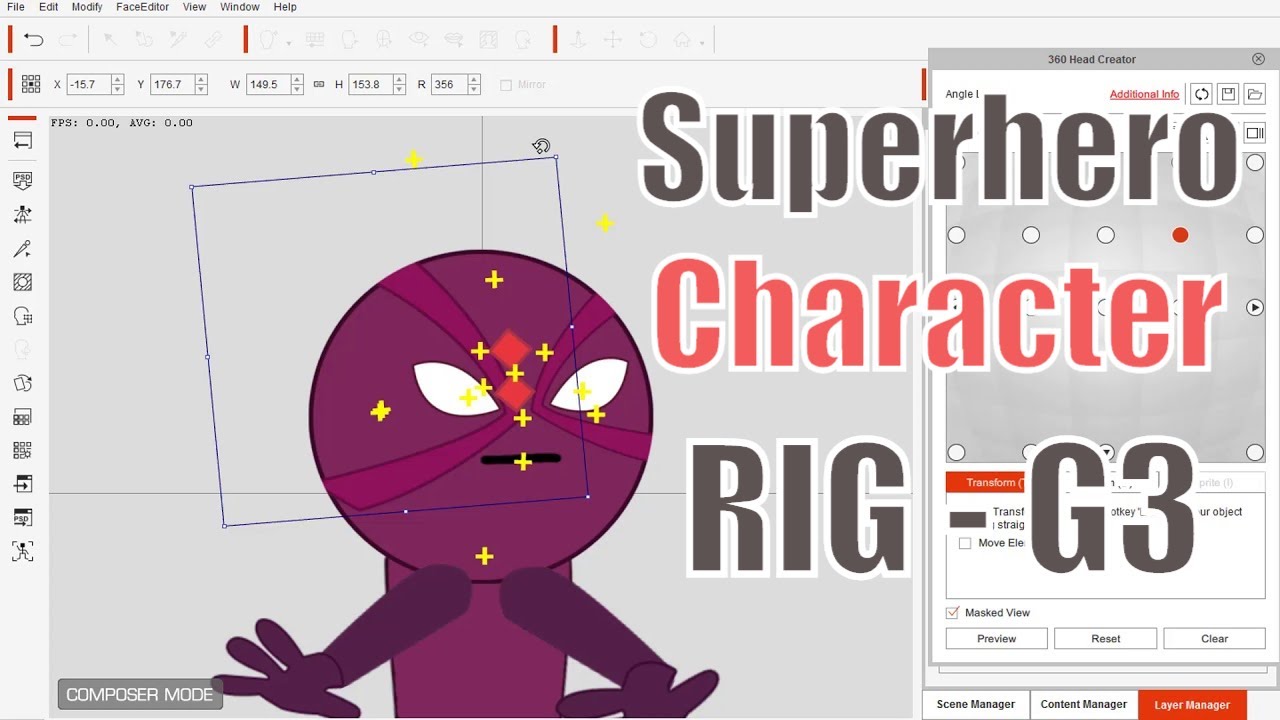Click the Redo arrow icon

68,40
